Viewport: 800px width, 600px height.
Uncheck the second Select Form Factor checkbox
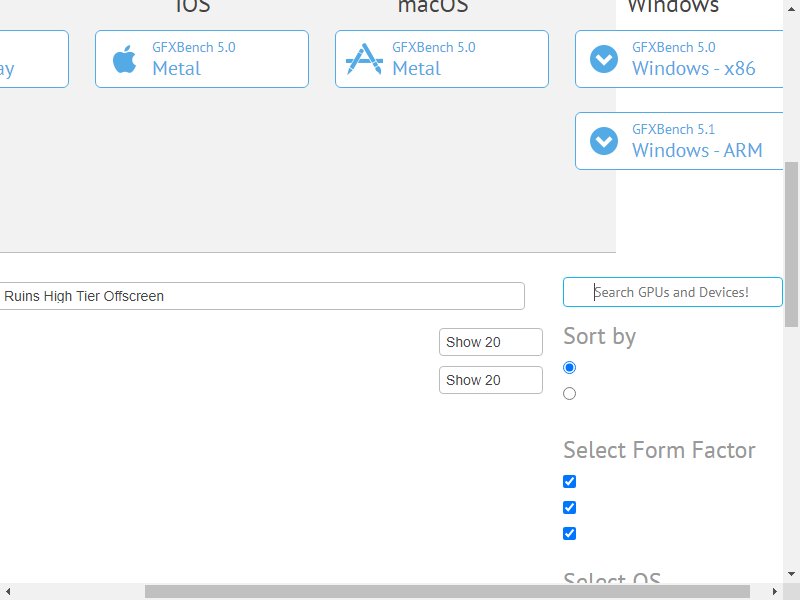569,508
